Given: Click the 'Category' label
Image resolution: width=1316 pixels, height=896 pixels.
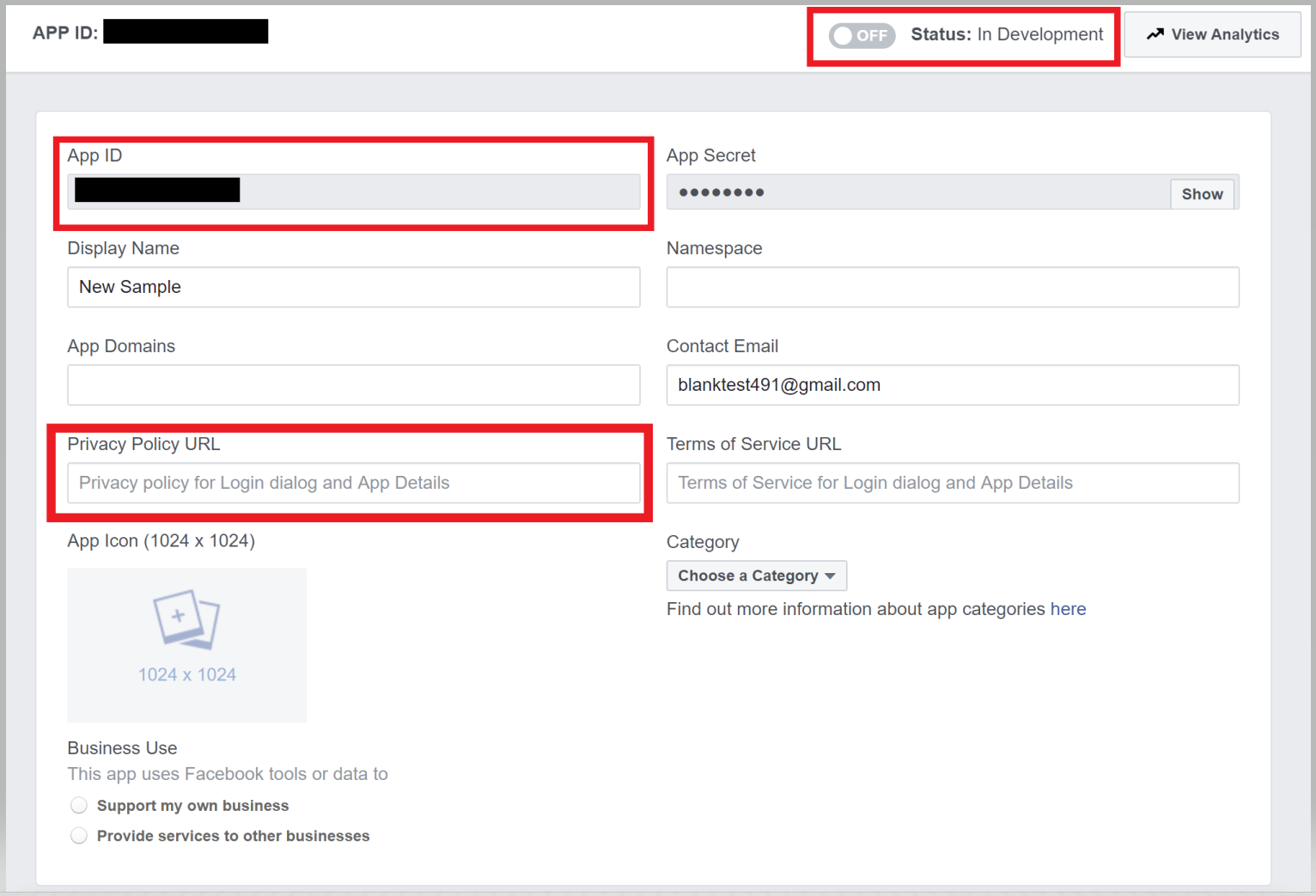Looking at the screenshot, I should pos(703,542).
